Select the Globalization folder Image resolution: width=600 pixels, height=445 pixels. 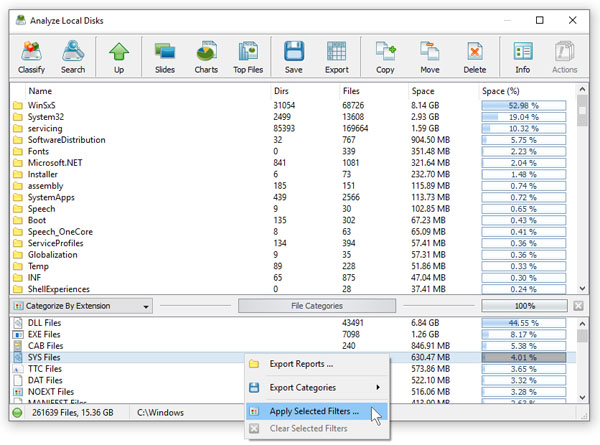pyautogui.click(x=293, y=254)
